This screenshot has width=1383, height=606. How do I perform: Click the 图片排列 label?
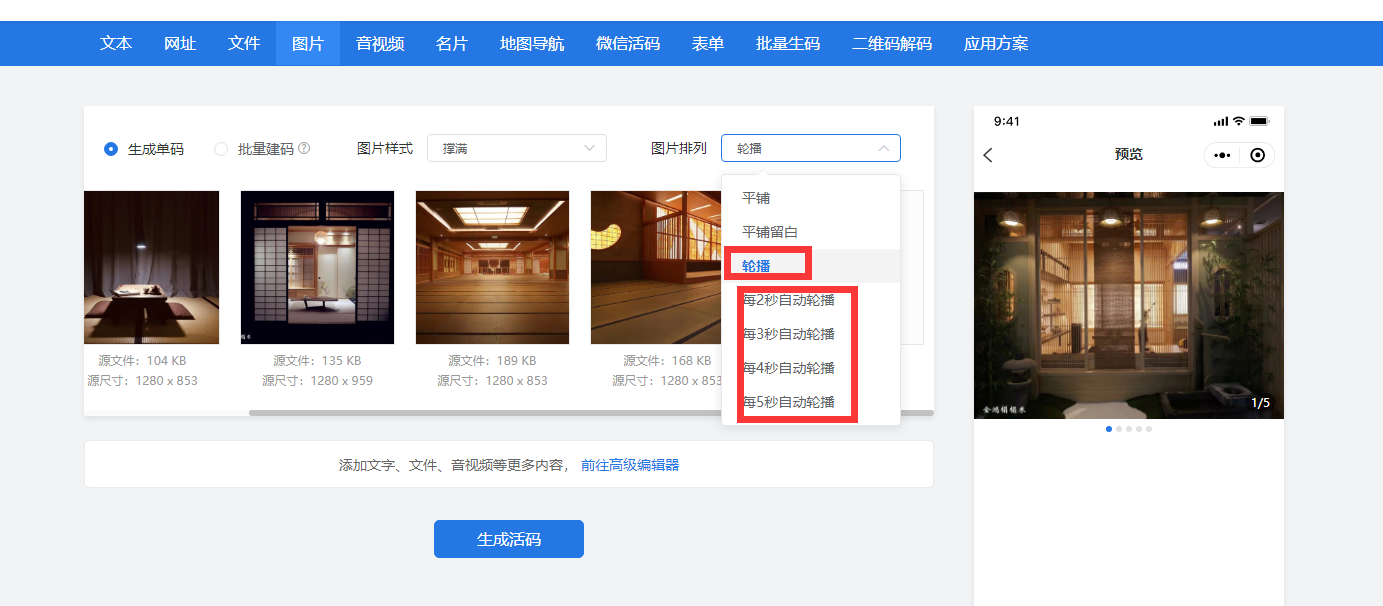coord(679,148)
